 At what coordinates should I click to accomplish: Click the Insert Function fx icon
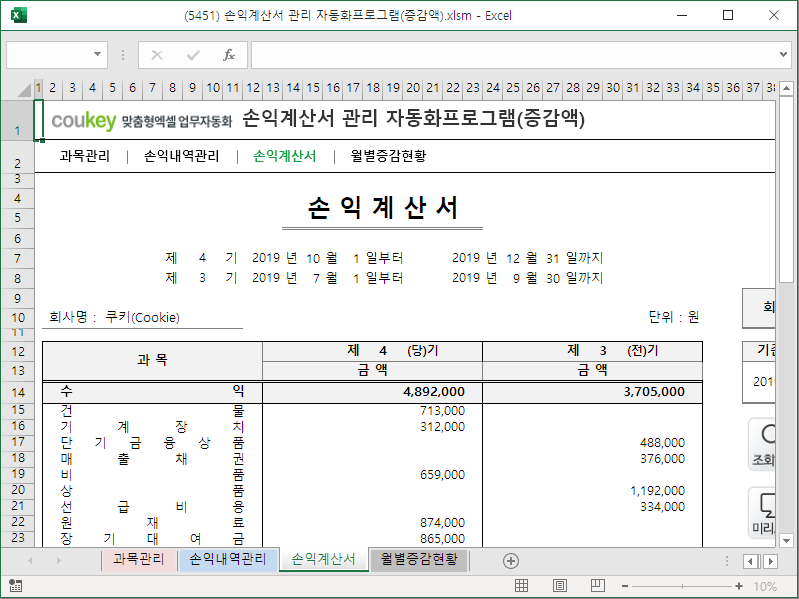coord(229,55)
